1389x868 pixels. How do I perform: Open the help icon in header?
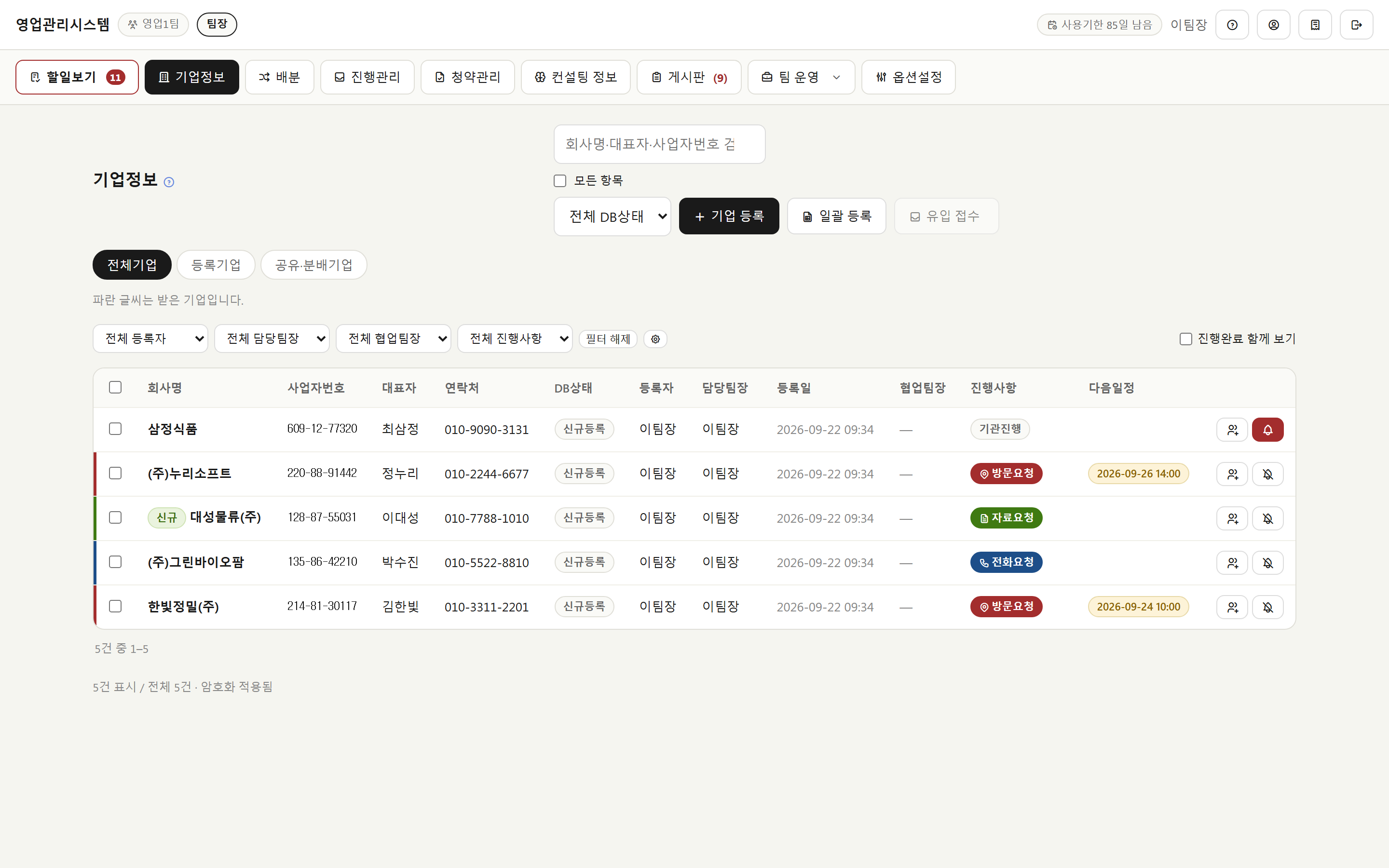tap(1232, 25)
